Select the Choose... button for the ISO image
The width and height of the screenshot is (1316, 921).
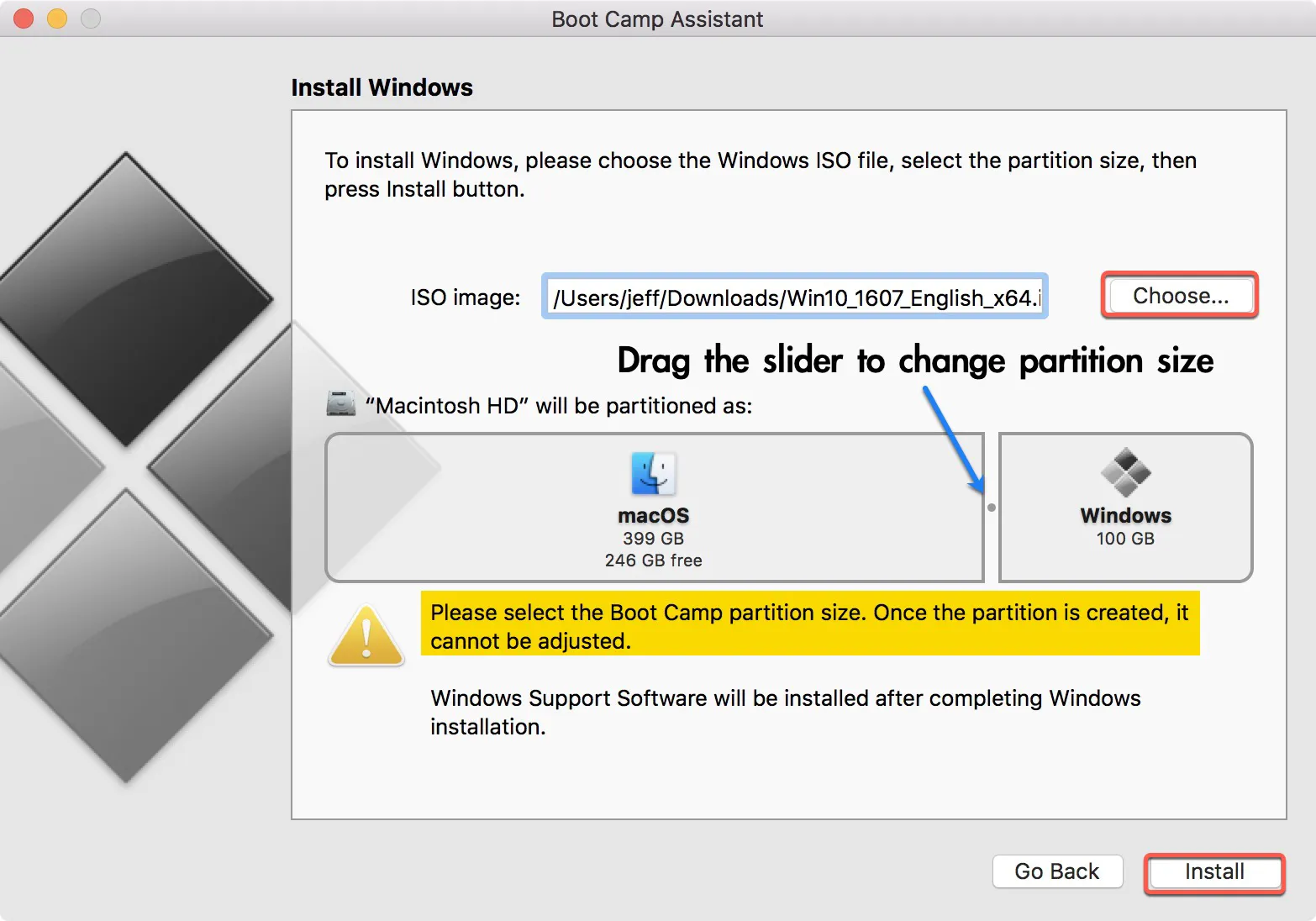click(x=1179, y=295)
